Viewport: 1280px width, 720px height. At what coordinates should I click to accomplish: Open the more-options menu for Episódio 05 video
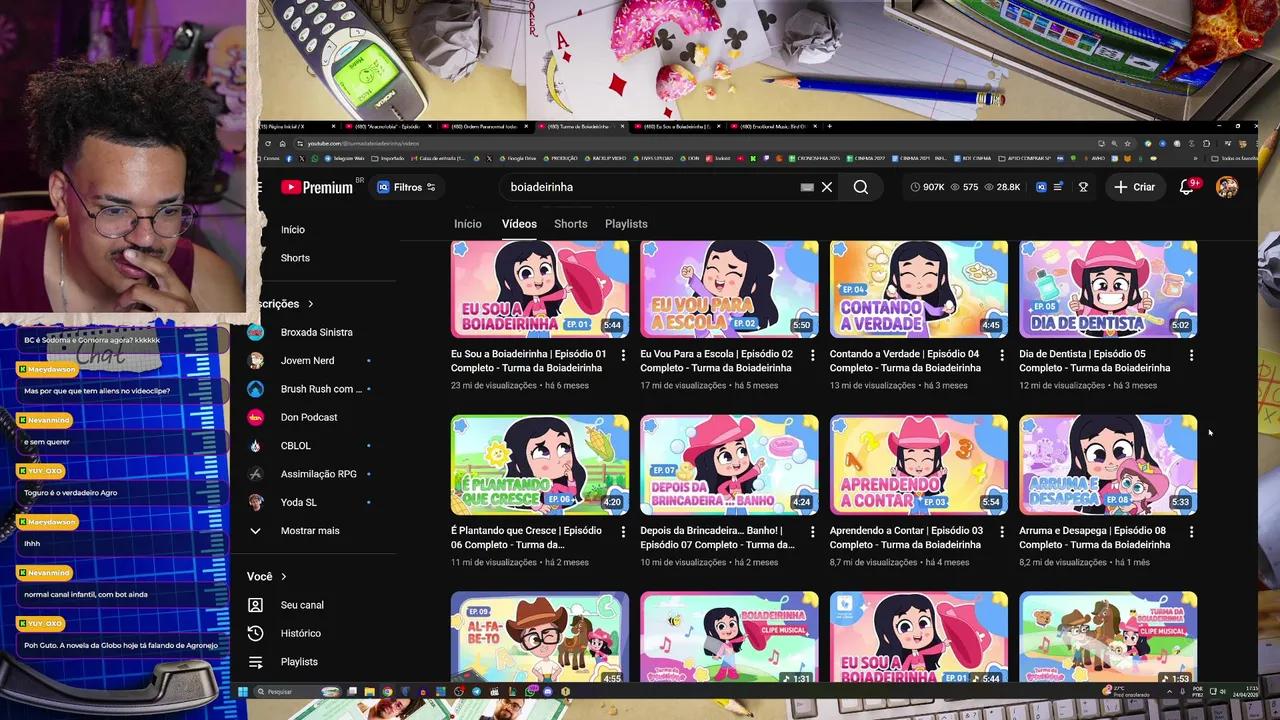[x=1191, y=355]
